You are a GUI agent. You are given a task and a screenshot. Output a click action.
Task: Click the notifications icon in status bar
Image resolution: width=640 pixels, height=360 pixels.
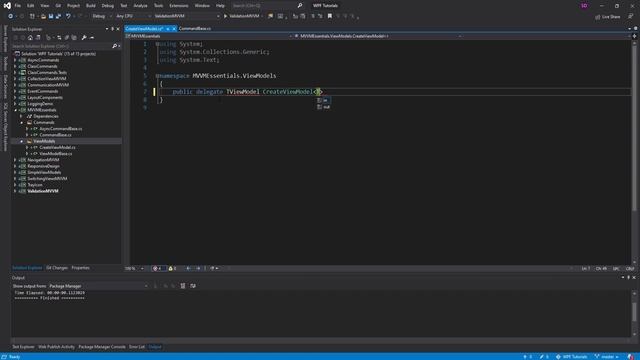tap(631, 357)
